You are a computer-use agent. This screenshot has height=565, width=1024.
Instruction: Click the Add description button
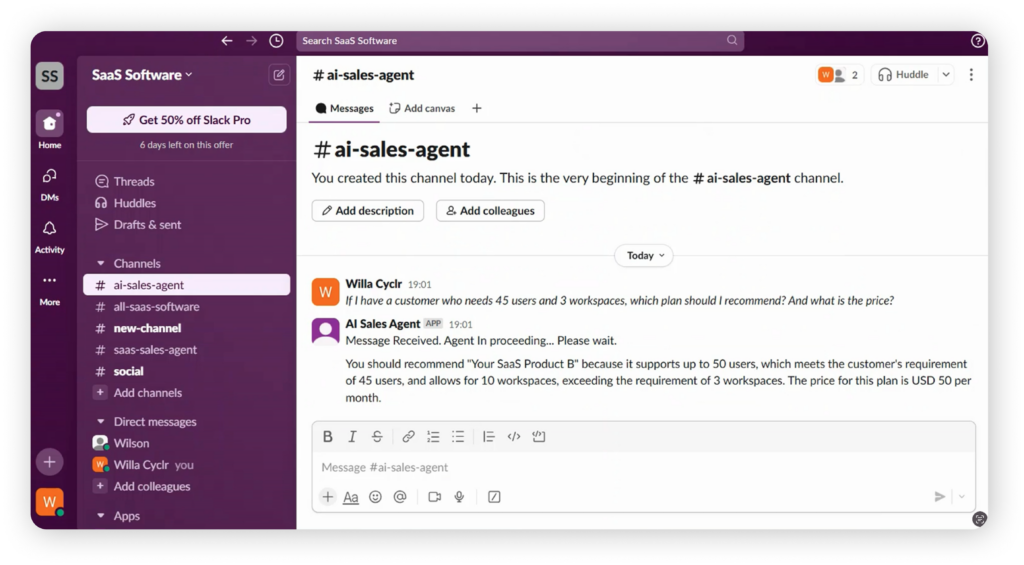tap(368, 210)
